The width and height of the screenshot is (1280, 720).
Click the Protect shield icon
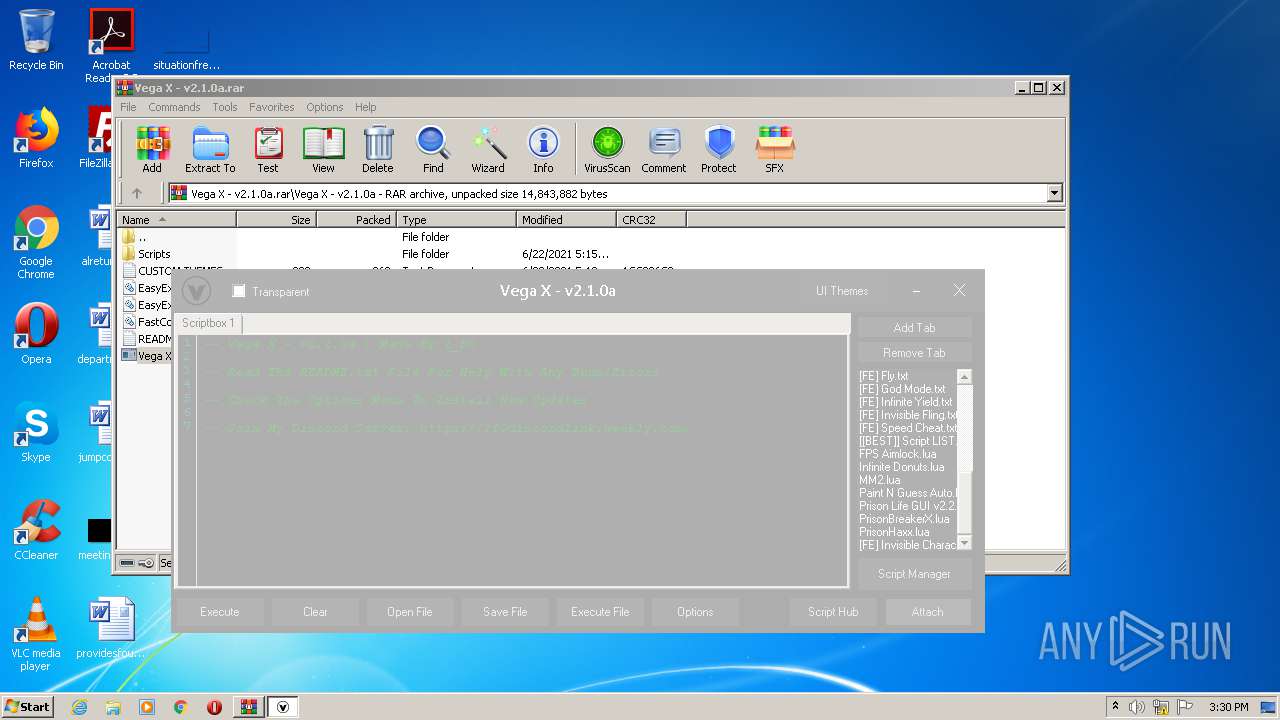pos(719,150)
